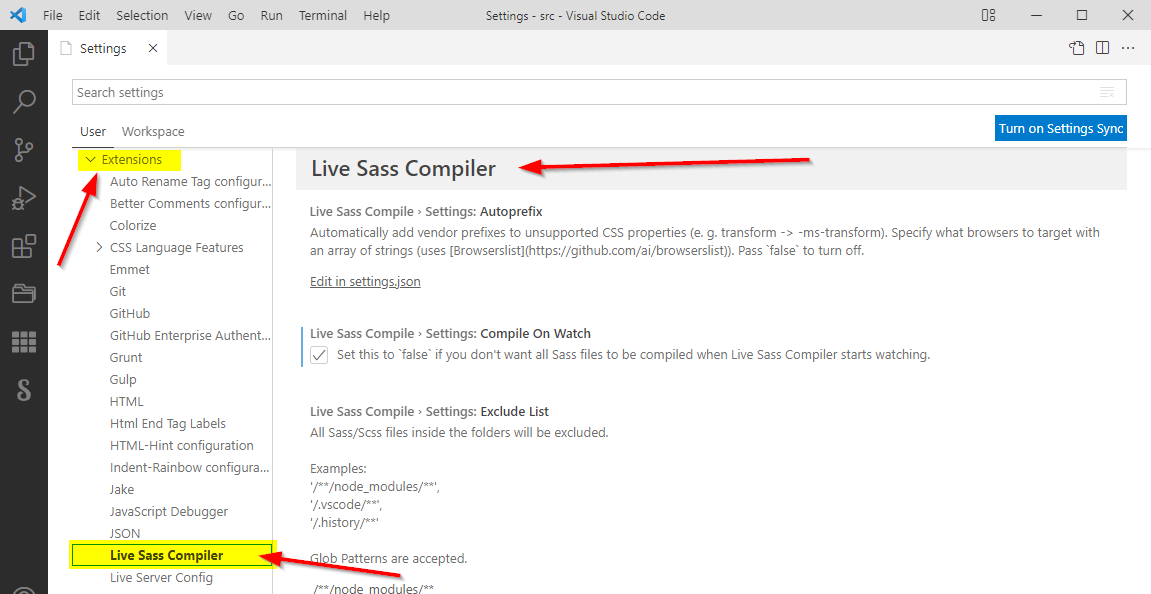The height and width of the screenshot is (594, 1151).
Task: Select Html End Tag Labels item
Action: [x=167, y=424]
